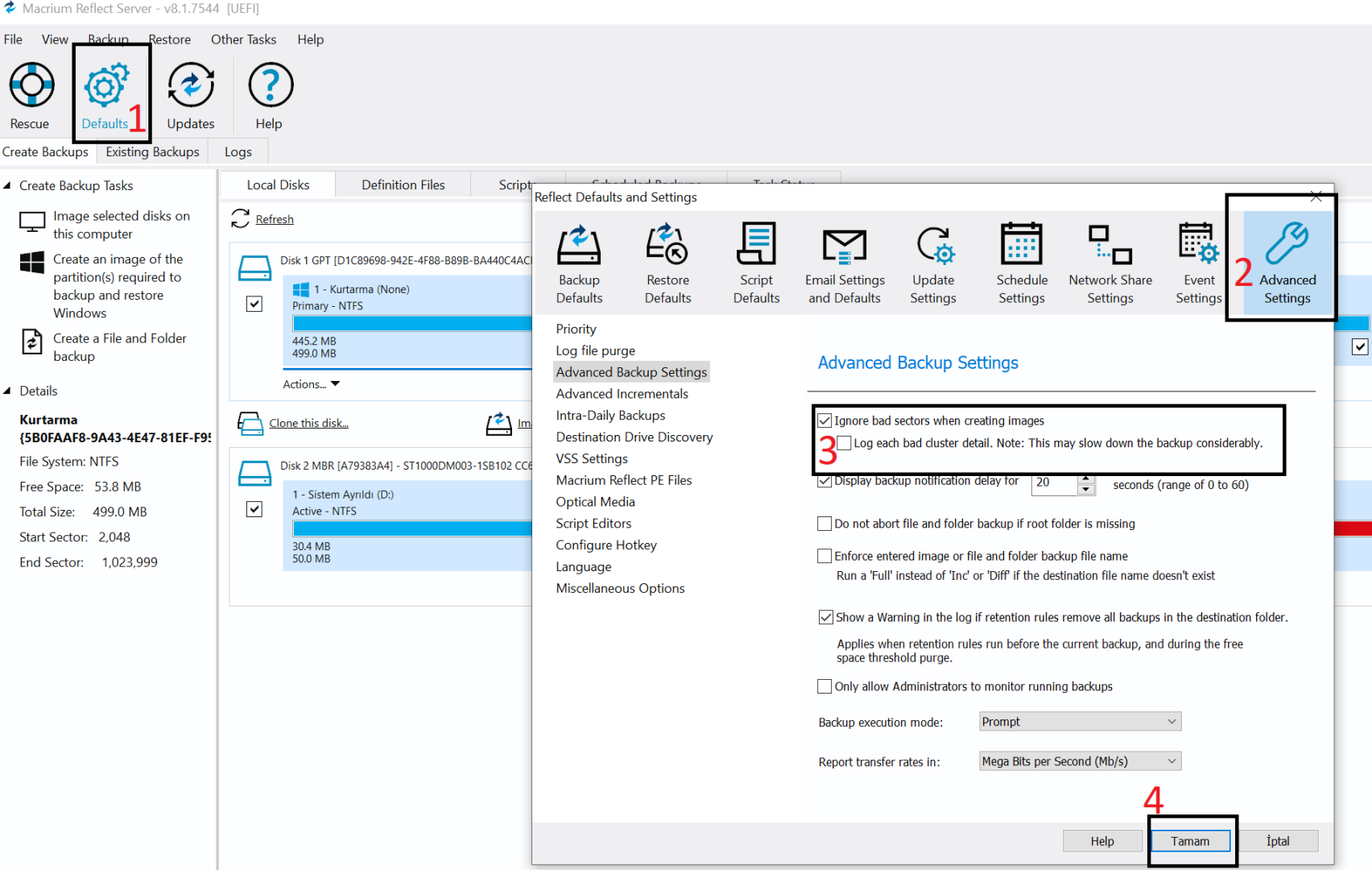Open Script Defaults settings

coord(756,264)
